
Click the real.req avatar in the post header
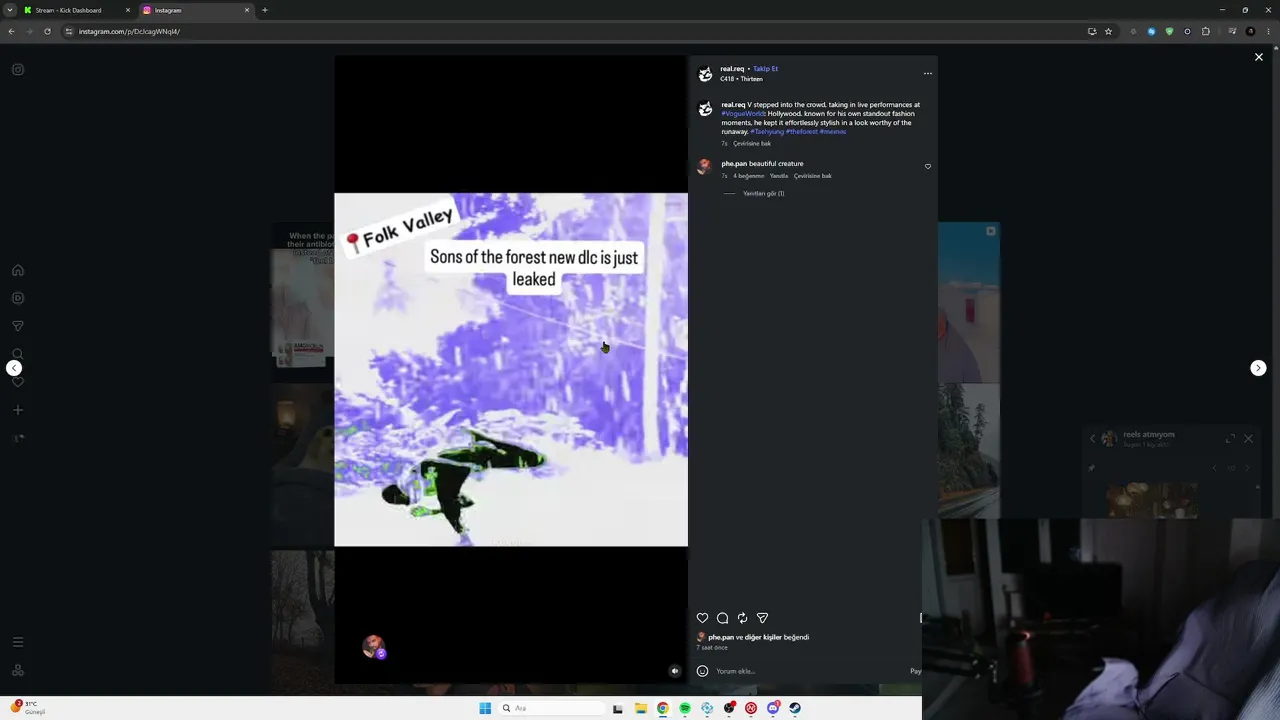coord(705,74)
